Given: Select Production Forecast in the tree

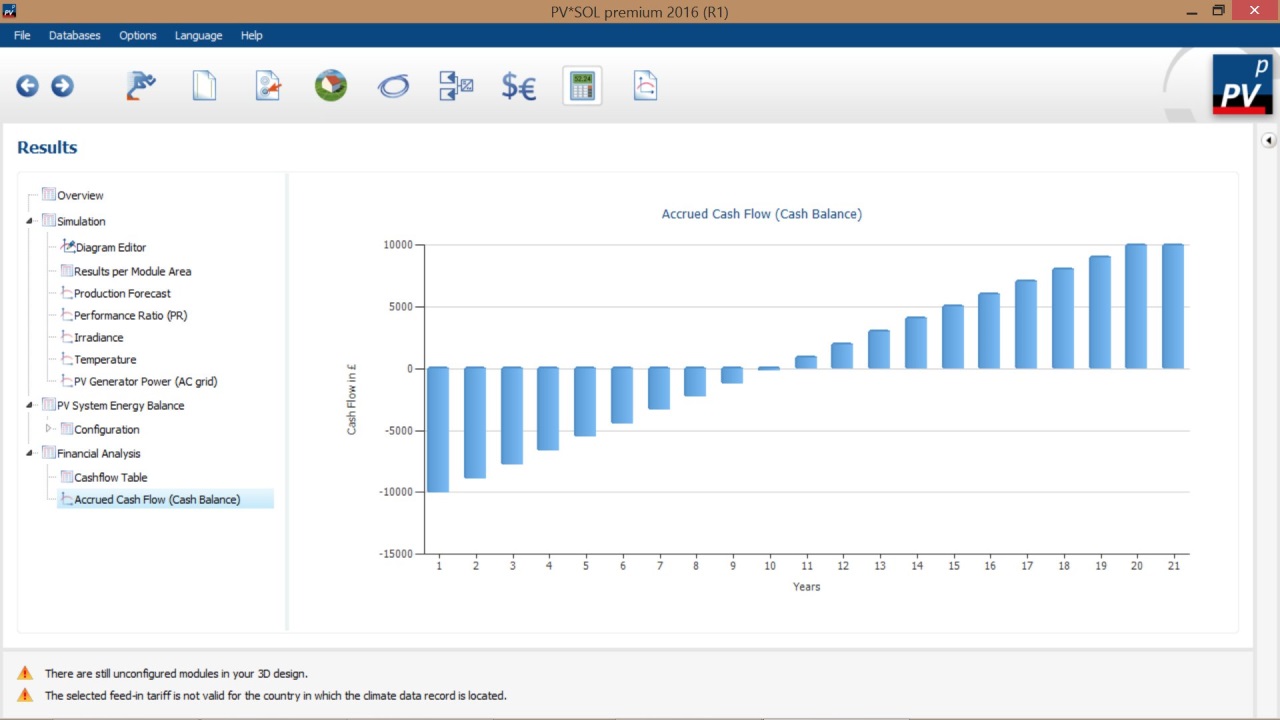Looking at the screenshot, I should [x=122, y=293].
